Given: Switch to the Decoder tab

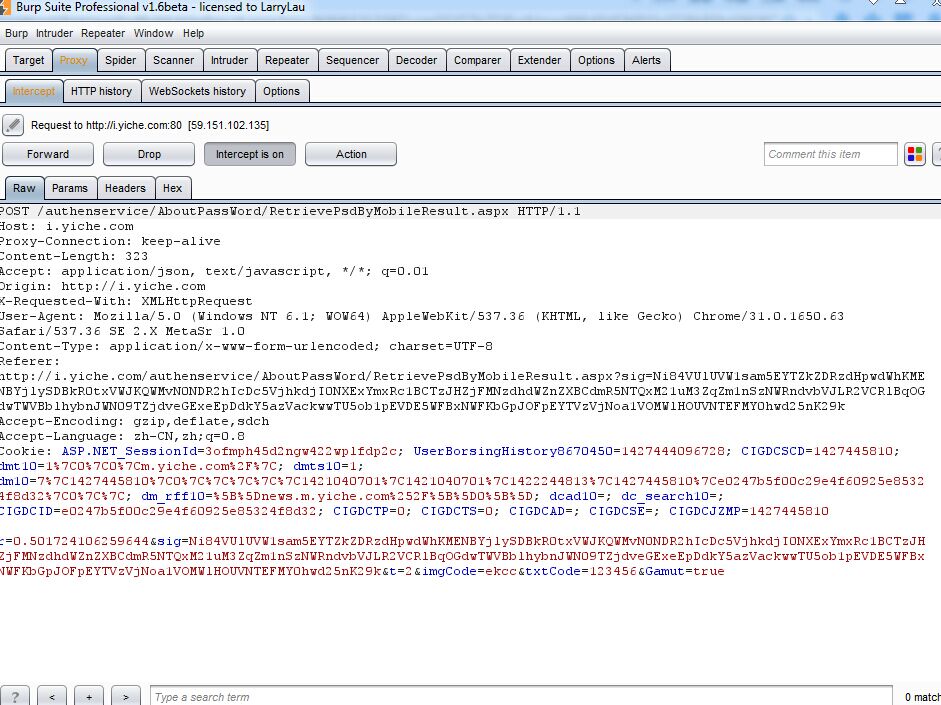Looking at the screenshot, I should point(416,60).
